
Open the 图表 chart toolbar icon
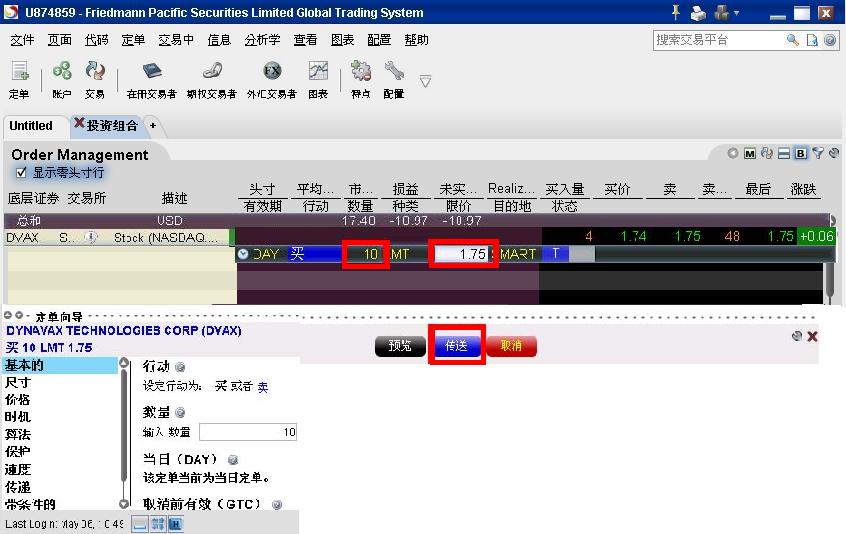click(x=318, y=78)
